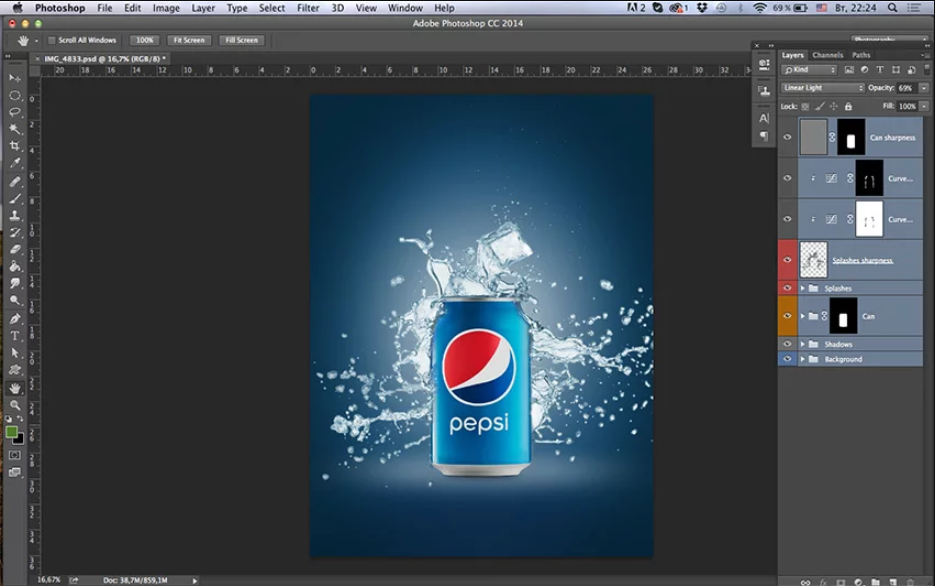Toggle lock all for layer
Viewport: 935px width, 586px height.
848,107
